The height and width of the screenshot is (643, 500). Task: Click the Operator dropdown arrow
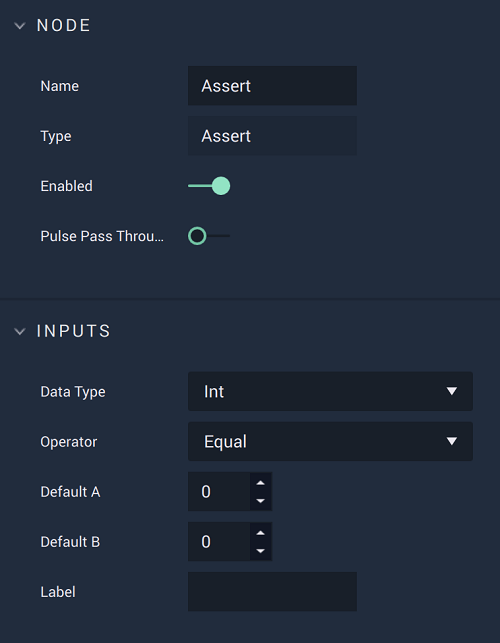452,441
